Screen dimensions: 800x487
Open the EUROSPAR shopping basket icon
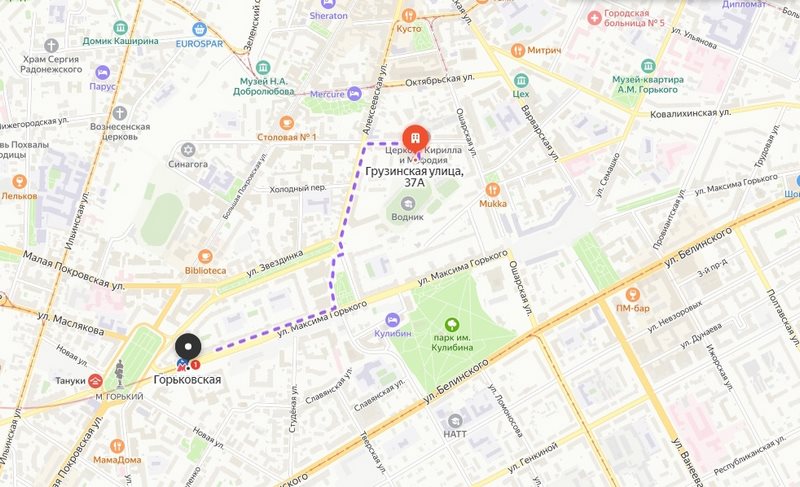click(199, 29)
